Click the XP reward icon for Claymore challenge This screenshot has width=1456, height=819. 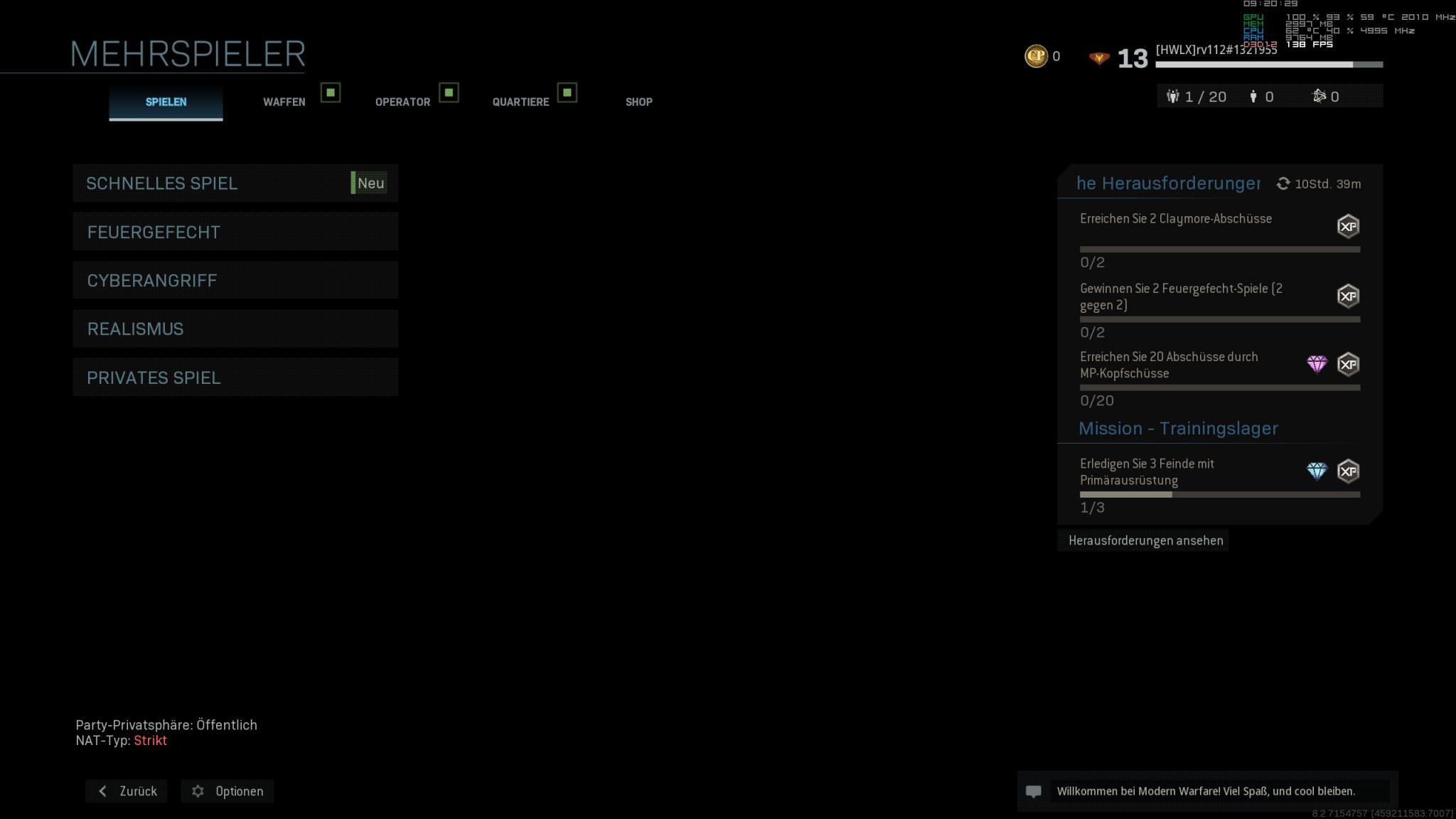(1347, 226)
